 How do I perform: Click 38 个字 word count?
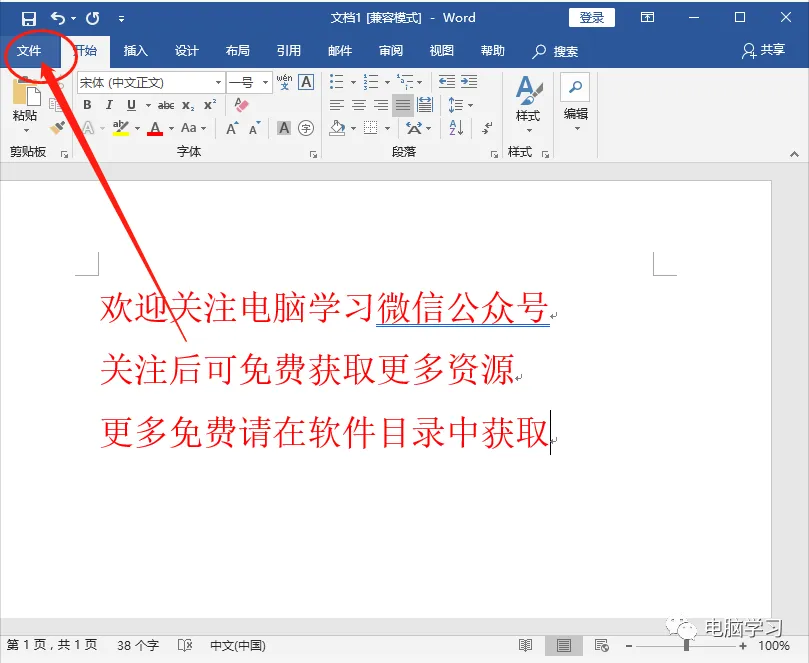pyautogui.click(x=138, y=645)
